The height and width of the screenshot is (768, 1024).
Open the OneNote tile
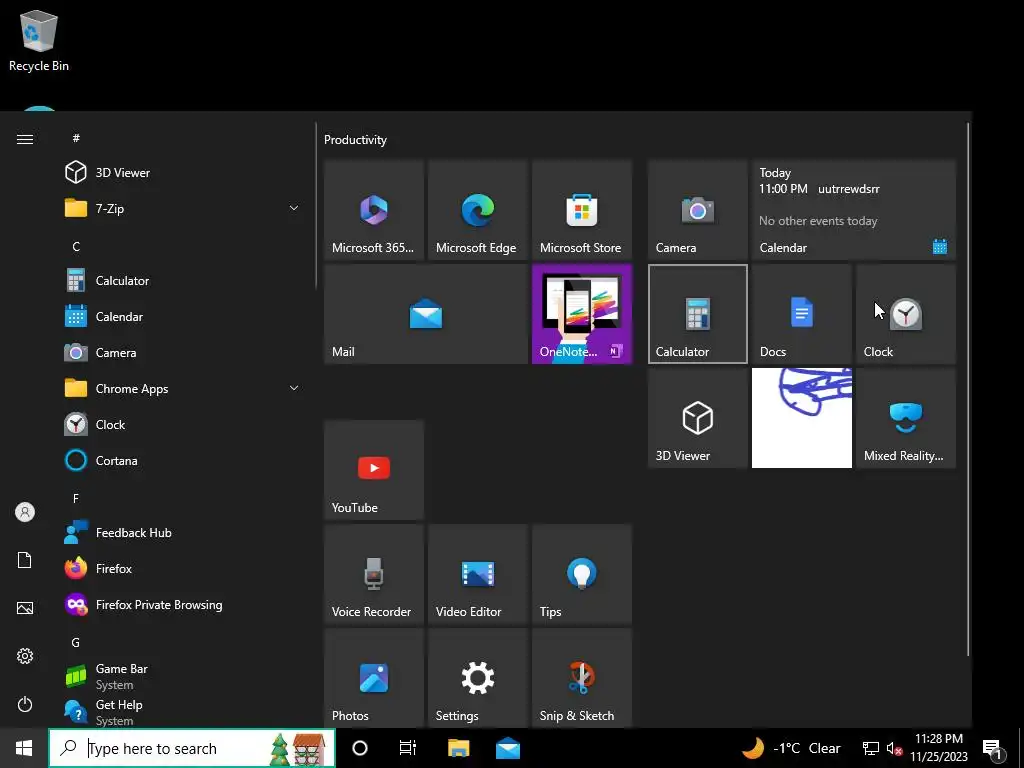[x=582, y=314]
